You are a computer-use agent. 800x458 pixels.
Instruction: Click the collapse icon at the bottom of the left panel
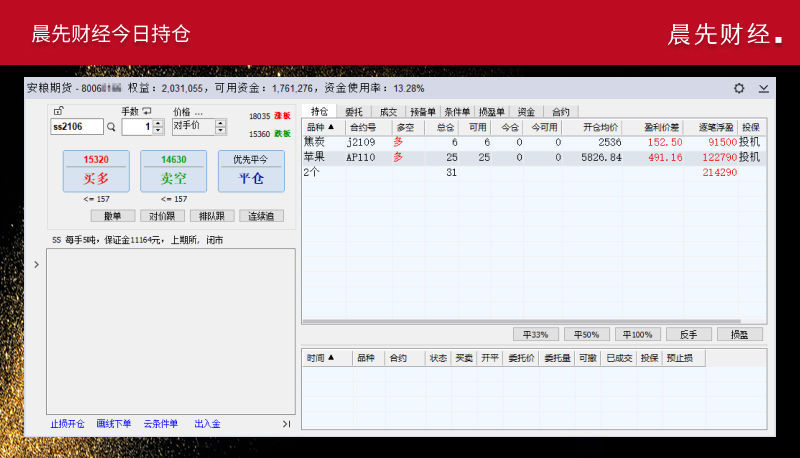tap(286, 424)
